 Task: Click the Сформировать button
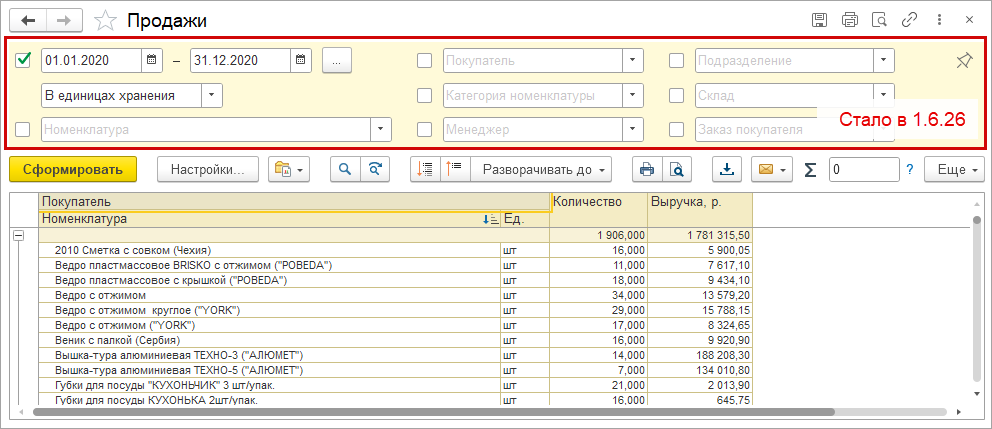point(73,170)
